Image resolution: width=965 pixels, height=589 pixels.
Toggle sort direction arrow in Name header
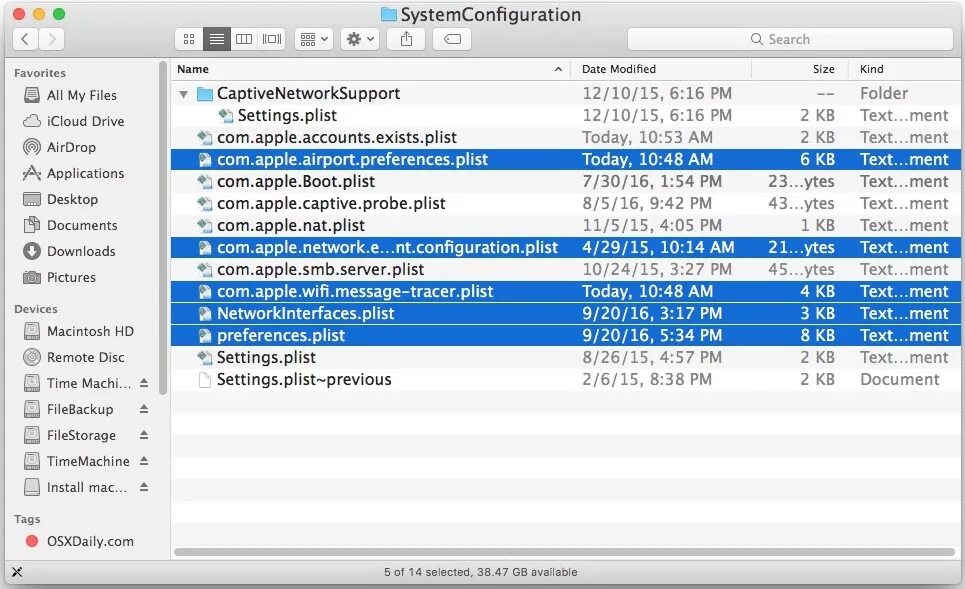click(558, 69)
